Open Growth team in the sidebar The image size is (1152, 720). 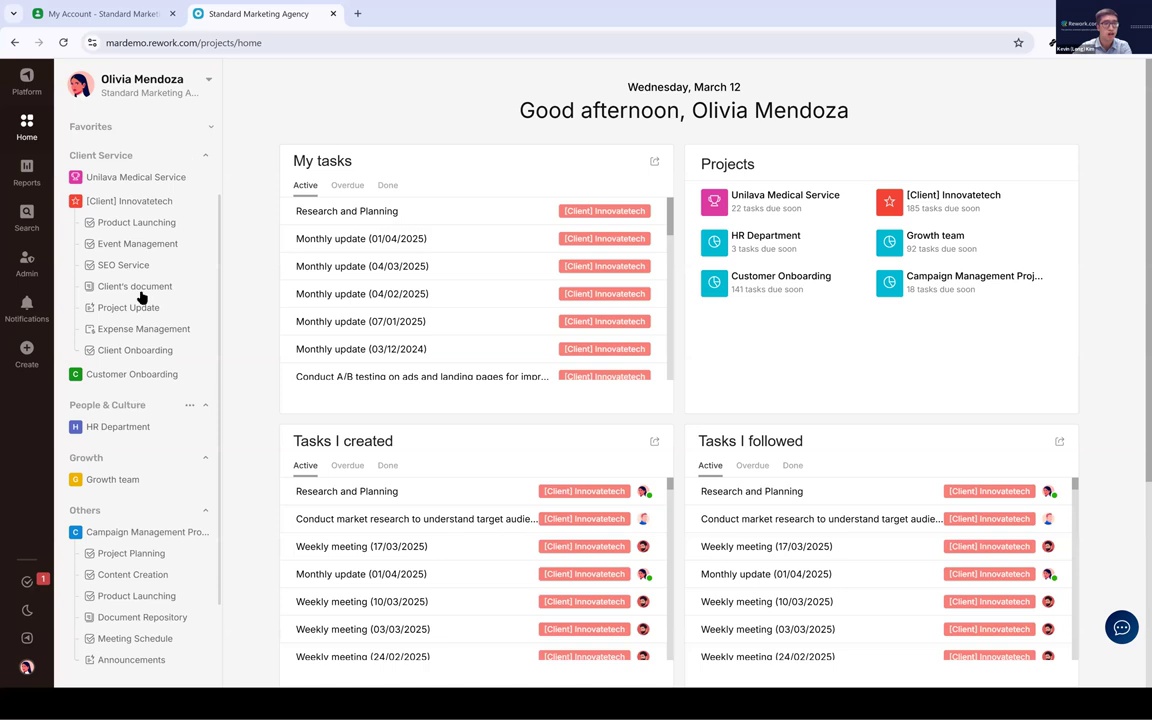point(112,480)
